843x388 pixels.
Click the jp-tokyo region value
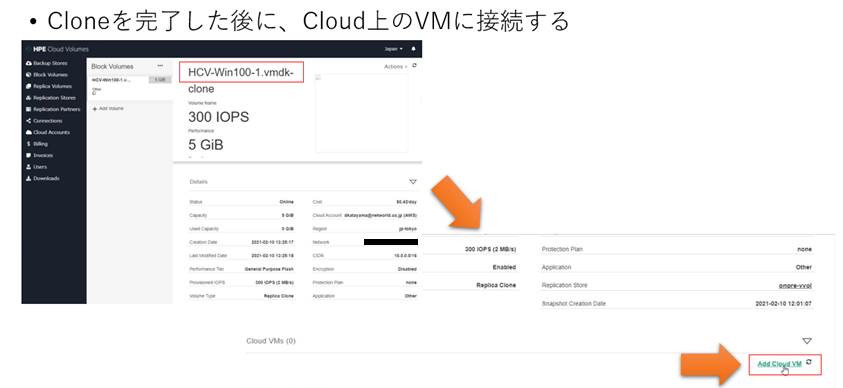[x=407, y=229]
